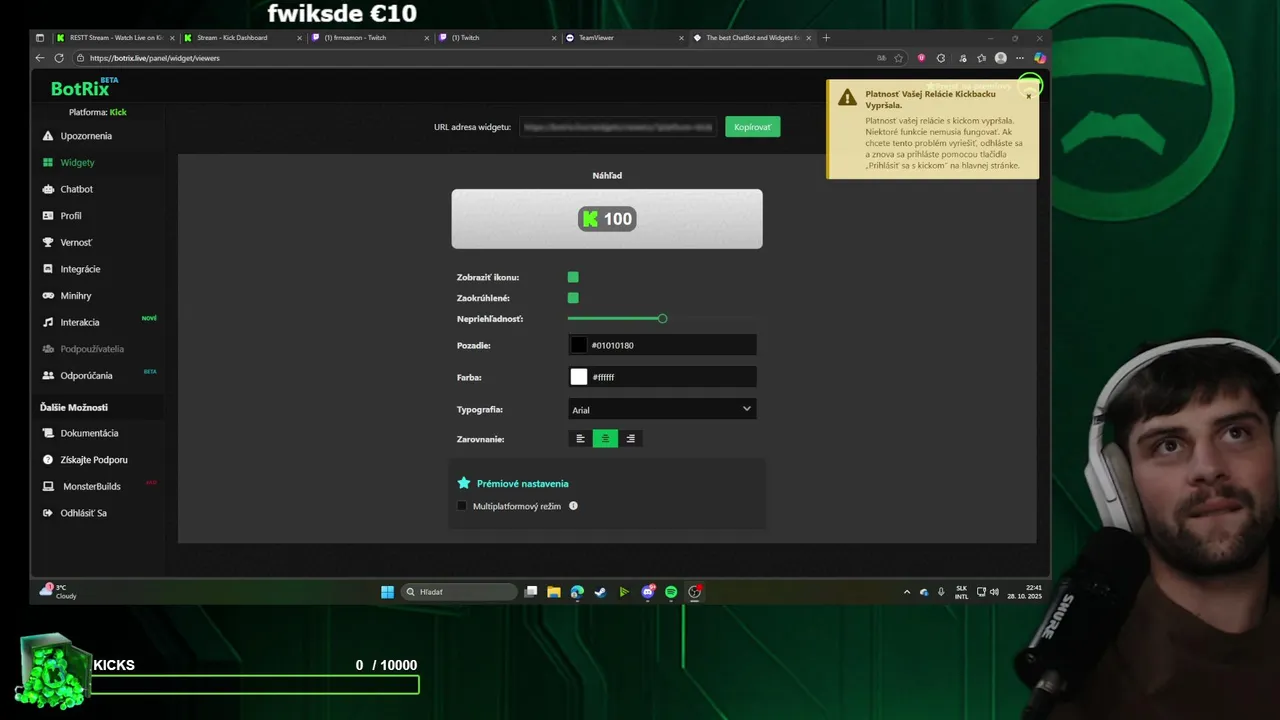Open a new browser tab
This screenshot has height=720, width=1280.
point(826,38)
